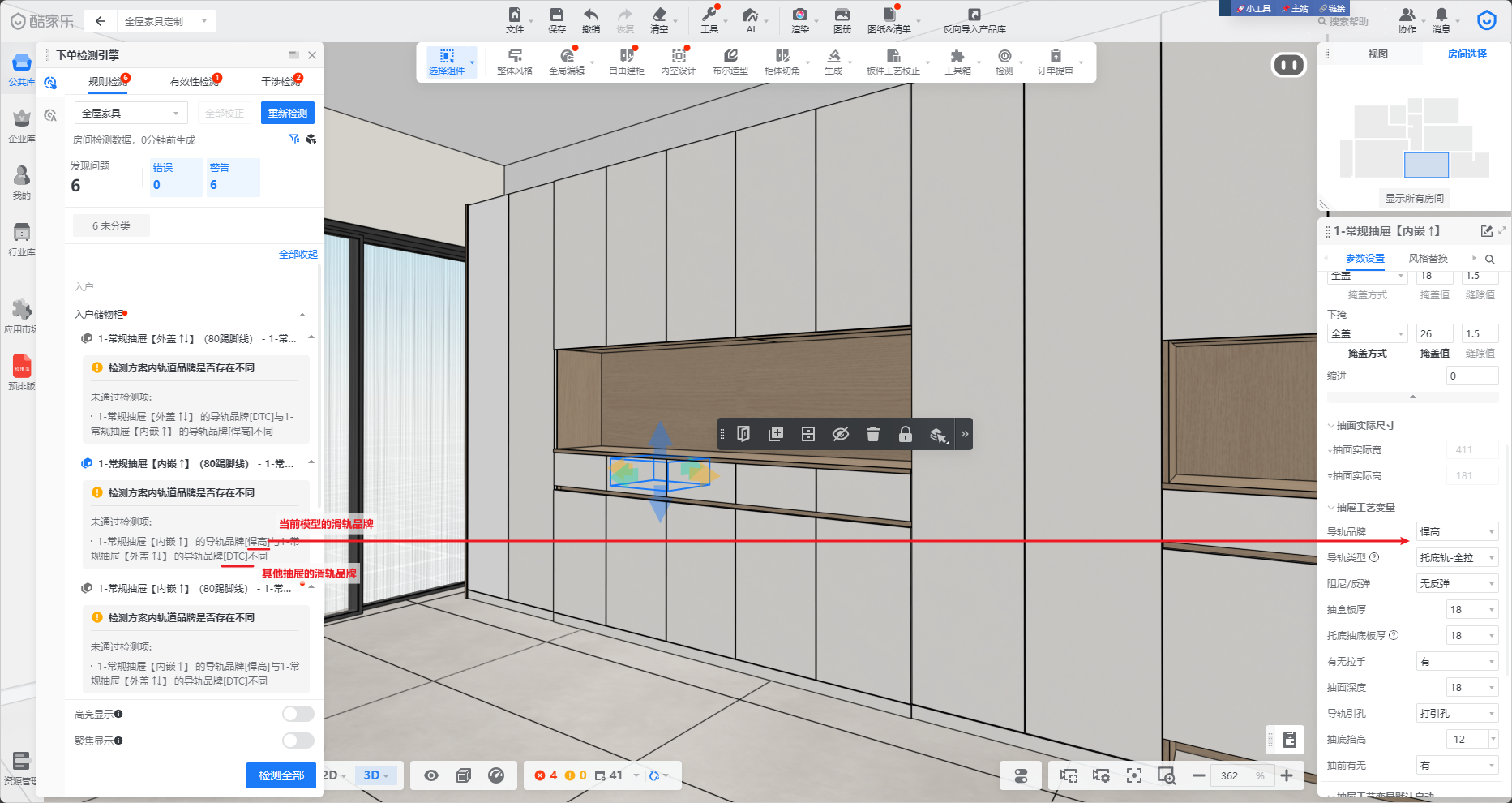This screenshot has width=1512, height=803.
Task: Click the zoom-out minus control
Action: (x=1198, y=775)
